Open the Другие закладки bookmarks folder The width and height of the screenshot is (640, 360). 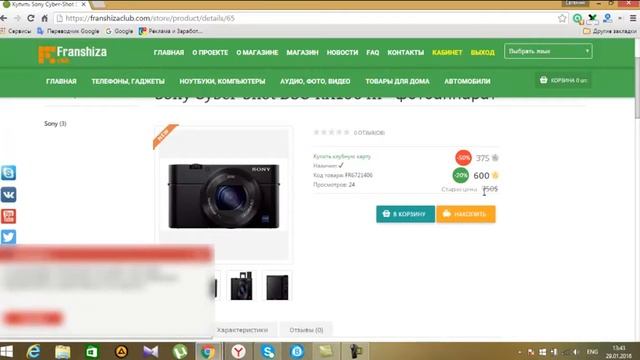[610, 31]
